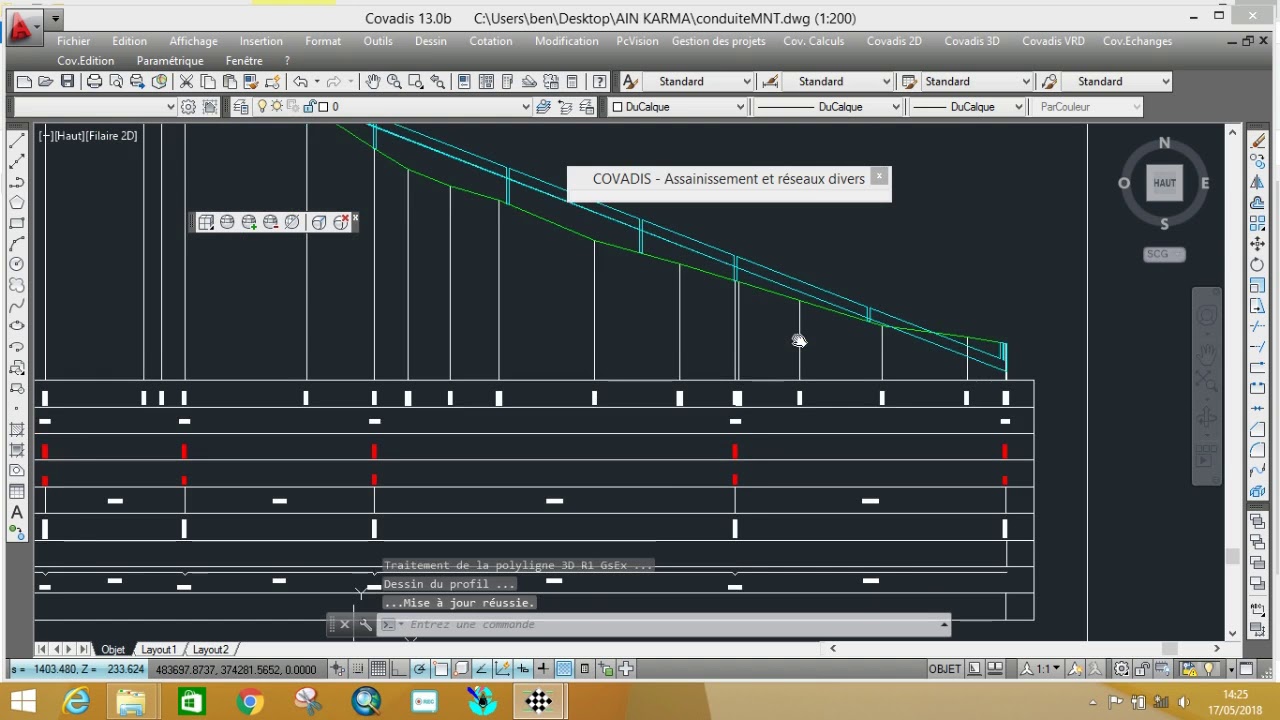Image resolution: width=1280 pixels, height=720 pixels.
Task: Select the Polygon drawing tool
Action: point(17,203)
